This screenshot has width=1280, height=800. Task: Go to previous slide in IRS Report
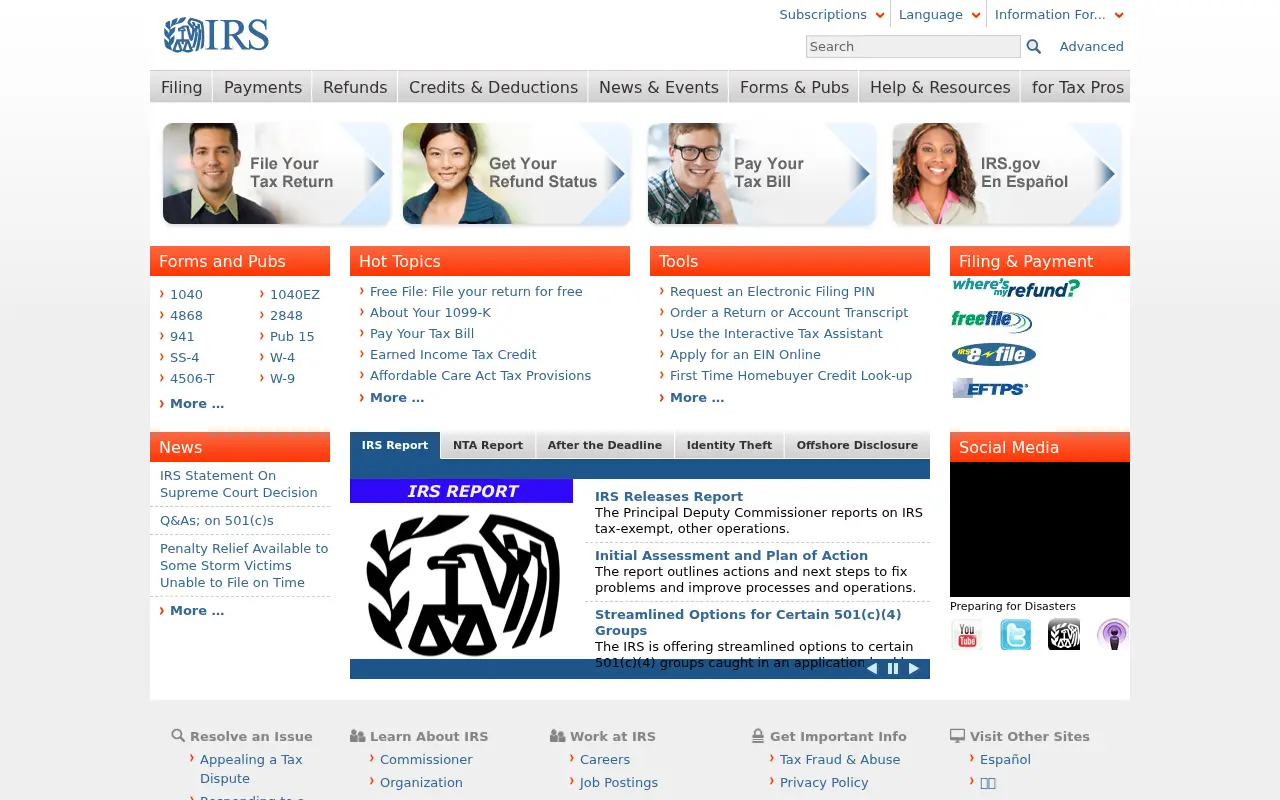coord(872,669)
